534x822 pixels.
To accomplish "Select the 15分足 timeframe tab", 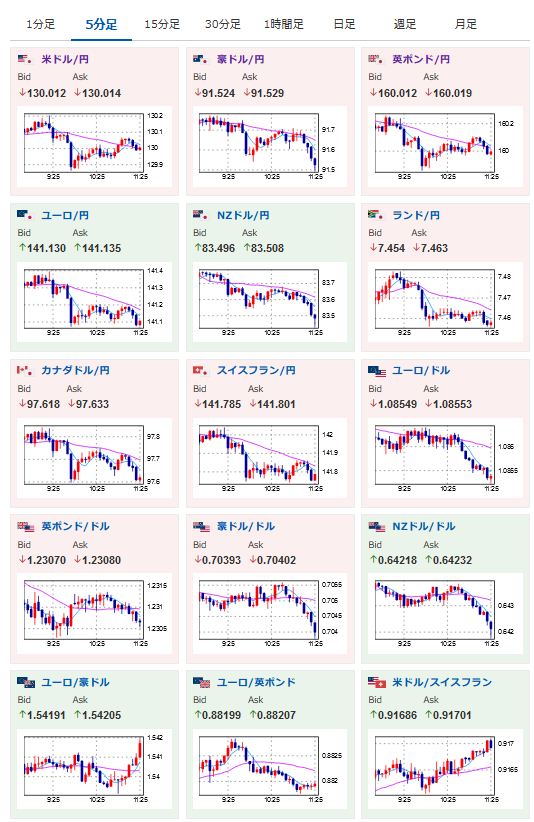I will tap(162, 24).
